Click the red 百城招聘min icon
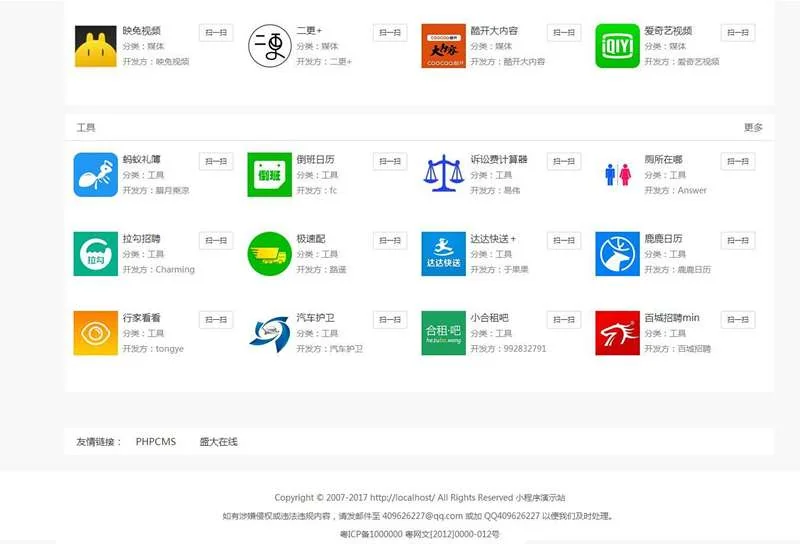The height and width of the screenshot is (544, 800). [617, 333]
